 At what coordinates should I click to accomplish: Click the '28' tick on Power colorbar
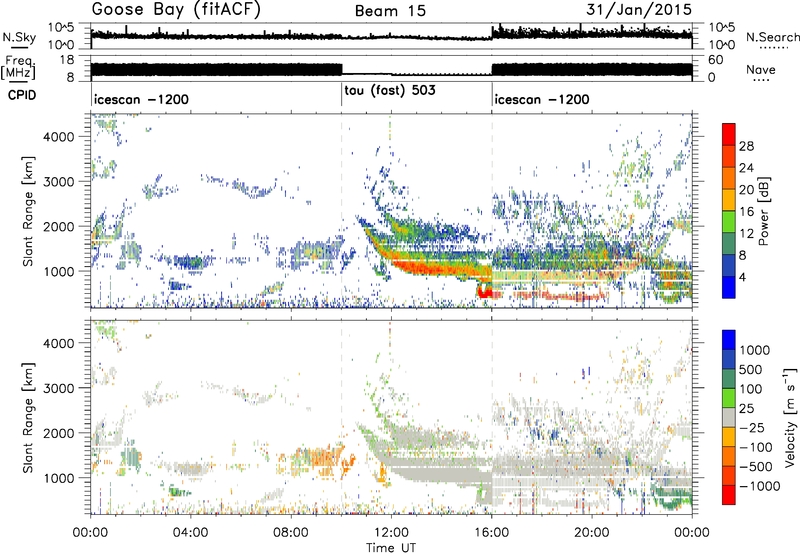[x=746, y=146]
